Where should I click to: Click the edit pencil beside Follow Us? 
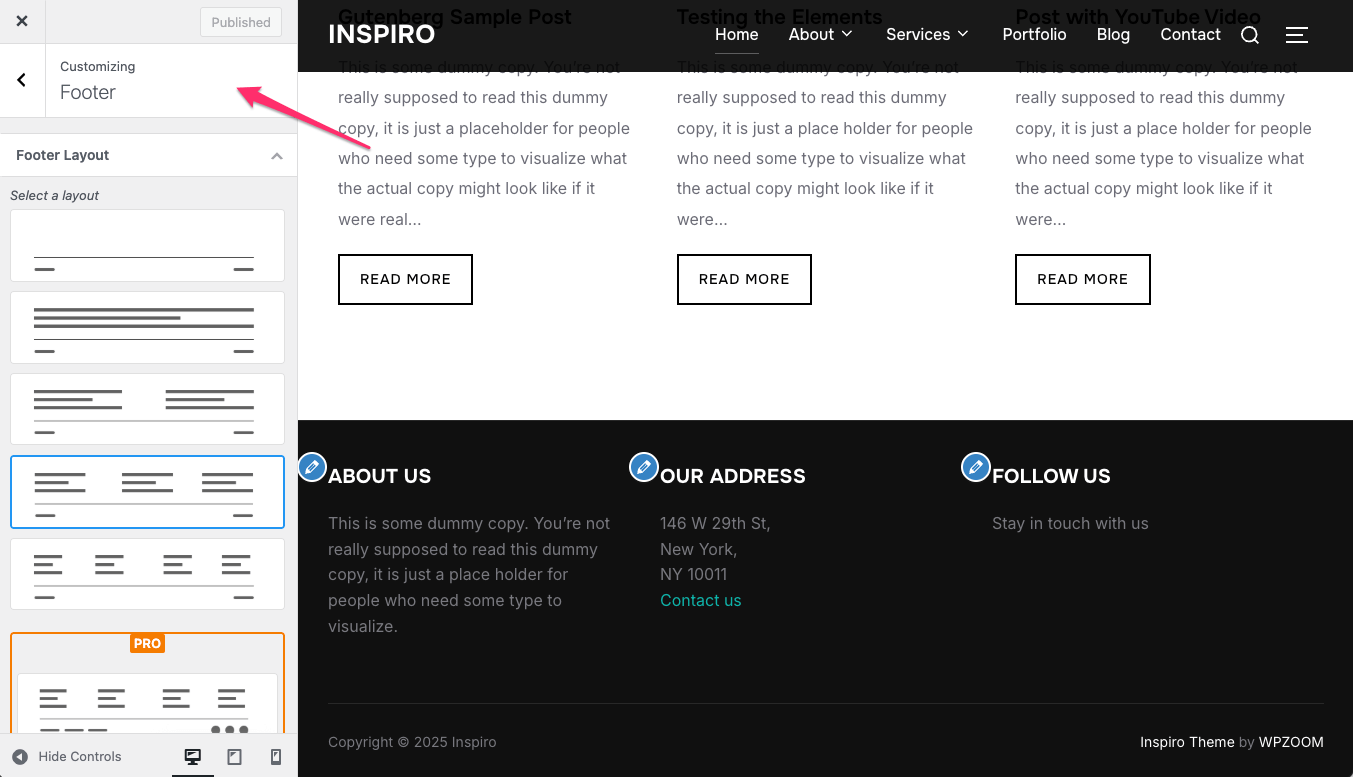point(975,467)
